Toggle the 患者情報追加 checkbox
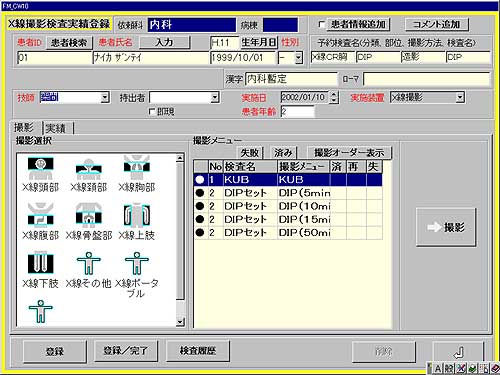 (322, 24)
